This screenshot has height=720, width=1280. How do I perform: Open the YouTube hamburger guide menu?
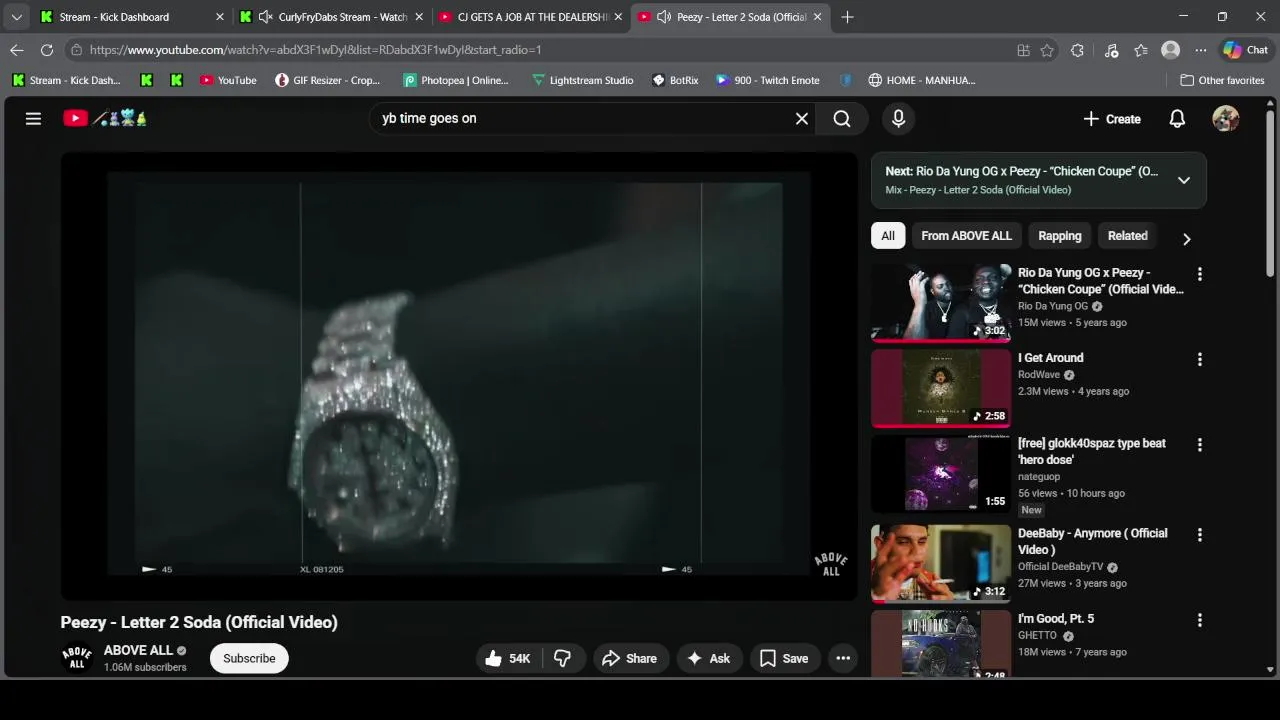pos(33,118)
